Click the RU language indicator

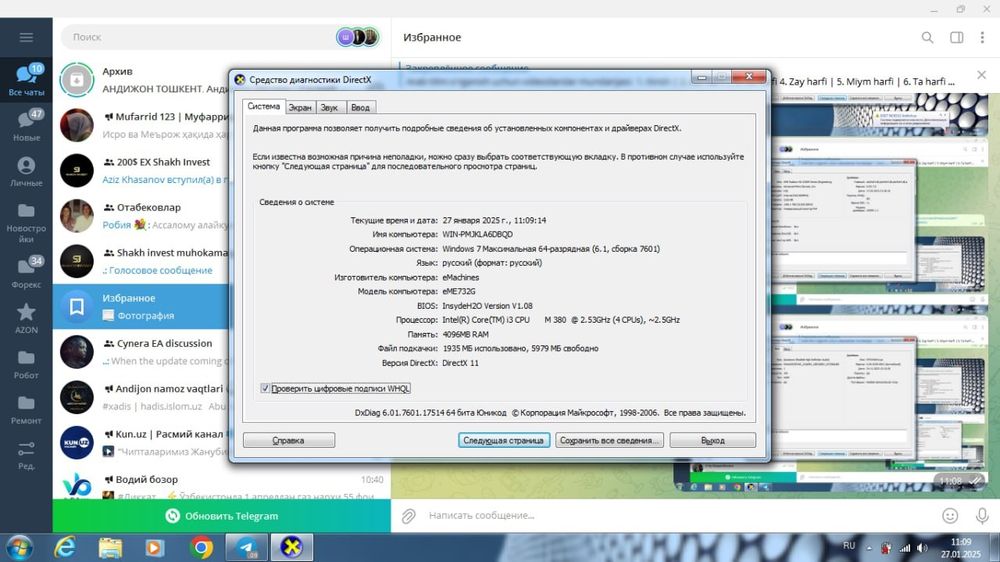(849, 546)
